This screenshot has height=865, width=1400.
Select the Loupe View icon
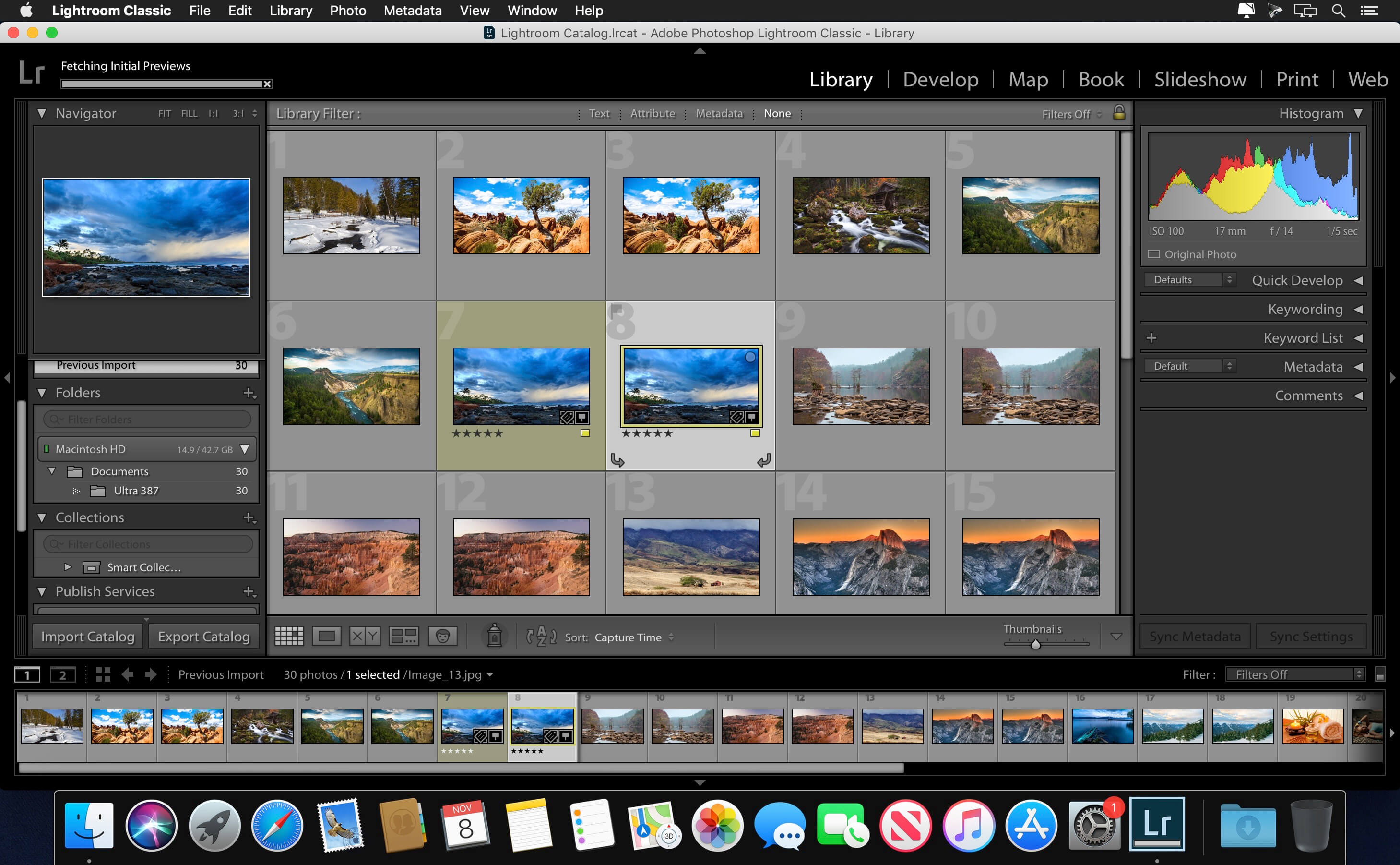pyautogui.click(x=328, y=636)
